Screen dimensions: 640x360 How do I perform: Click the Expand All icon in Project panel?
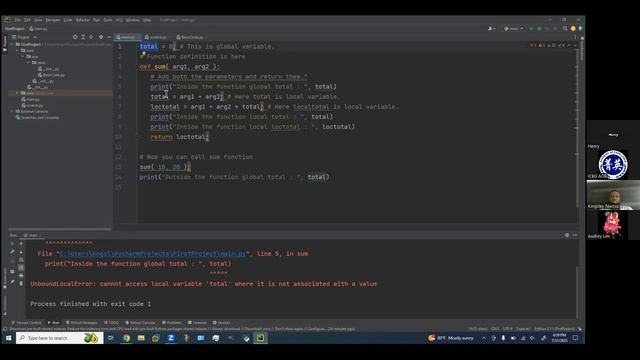(83, 37)
